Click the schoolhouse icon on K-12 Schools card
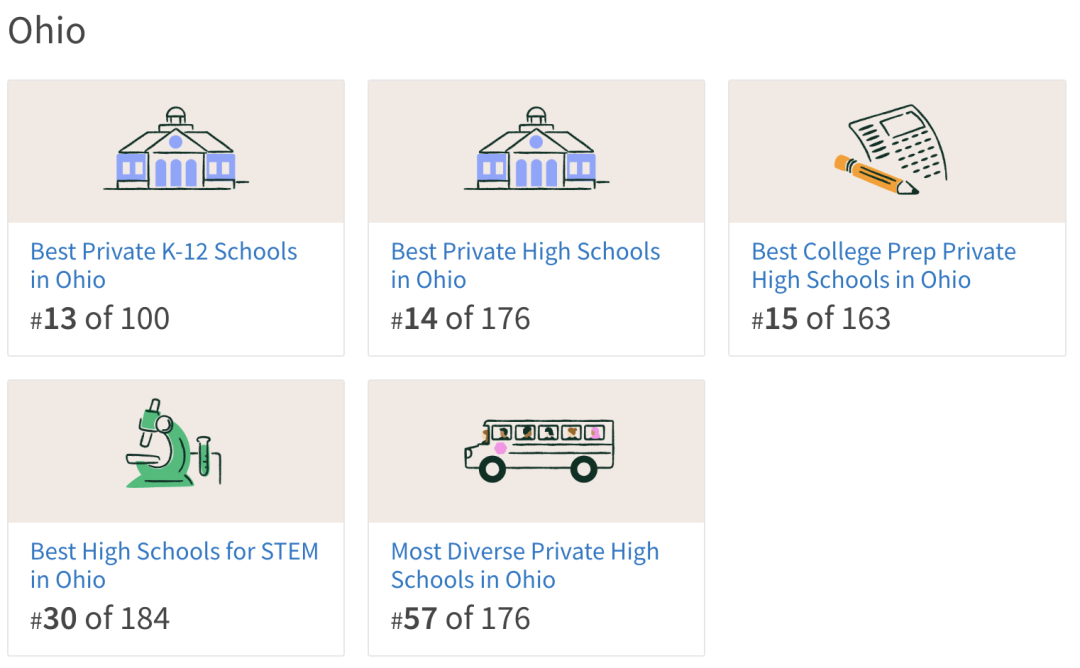The height and width of the screenshot is (668, 1080). pyautogui.click(x=176, y=148)
